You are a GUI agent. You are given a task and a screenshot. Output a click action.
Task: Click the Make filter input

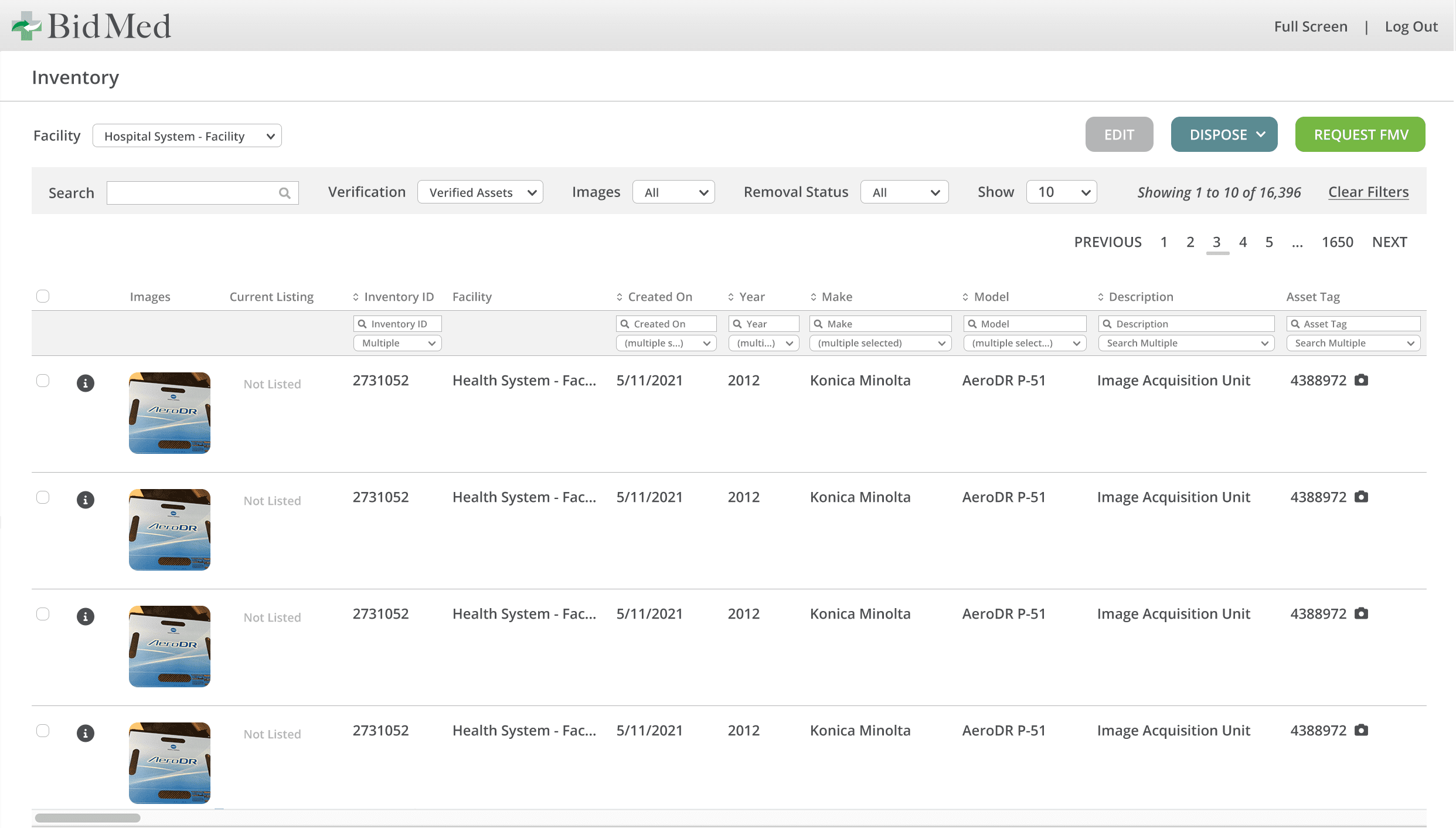(x=880, y=324)
